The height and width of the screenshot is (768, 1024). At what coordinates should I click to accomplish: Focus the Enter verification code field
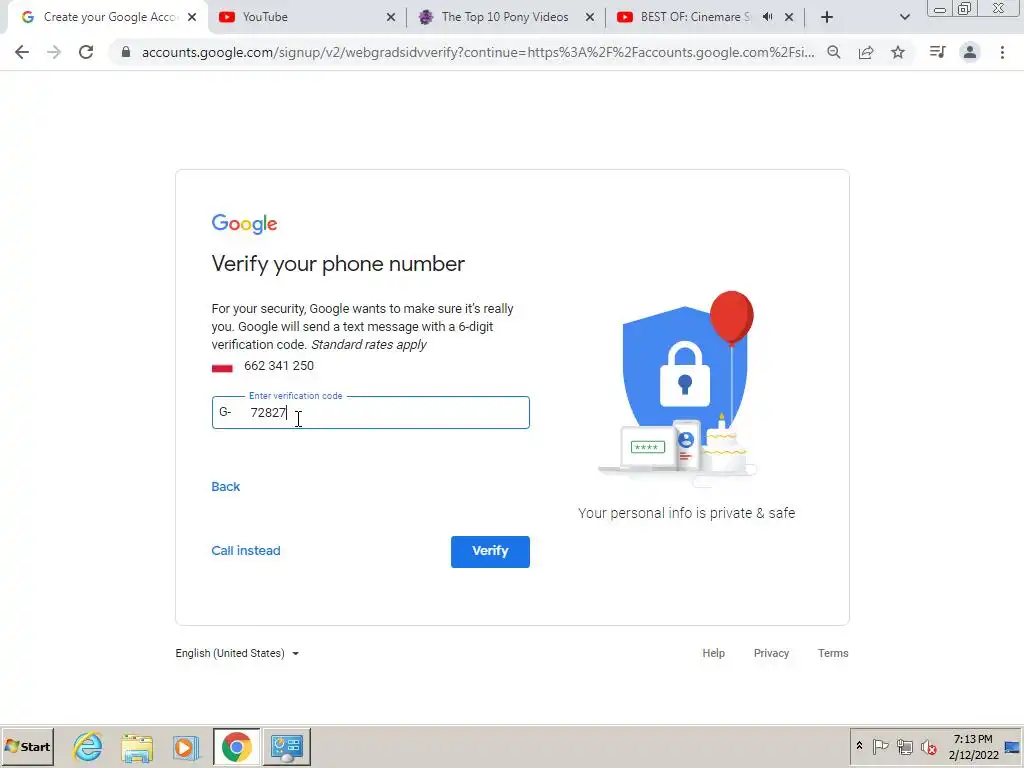click(370, 412)
